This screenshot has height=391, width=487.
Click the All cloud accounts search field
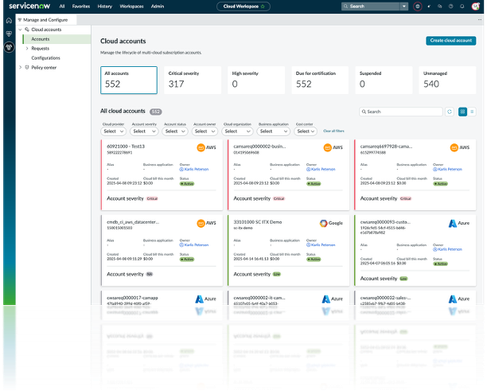tap(401, 112)
